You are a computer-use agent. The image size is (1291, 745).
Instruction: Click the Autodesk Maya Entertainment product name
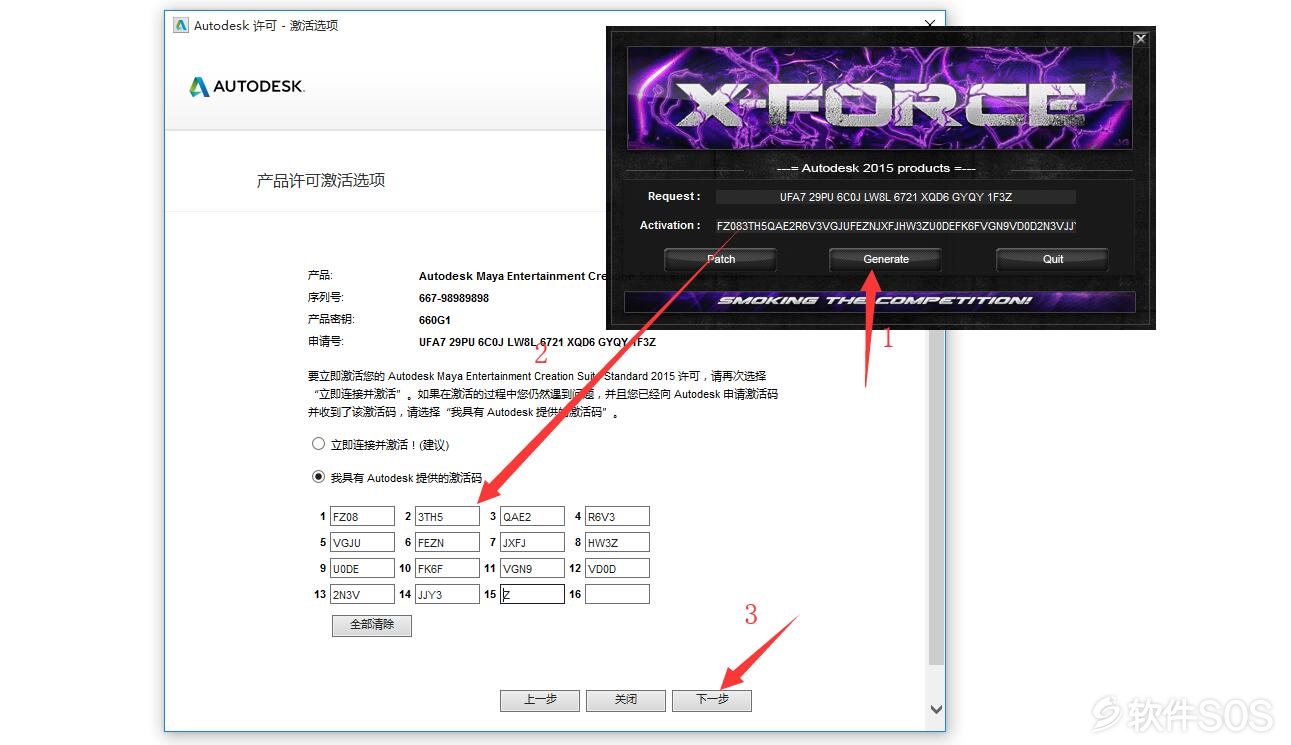[511, 276]
